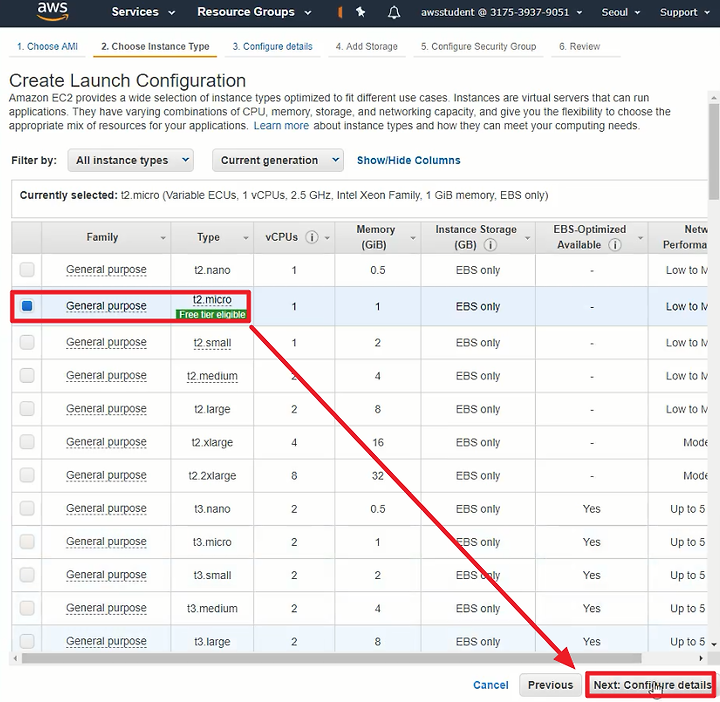Click memory value 16 in t2.xlarge row
Viewport: 720px width, 702px height.
[x=377, y=443]
